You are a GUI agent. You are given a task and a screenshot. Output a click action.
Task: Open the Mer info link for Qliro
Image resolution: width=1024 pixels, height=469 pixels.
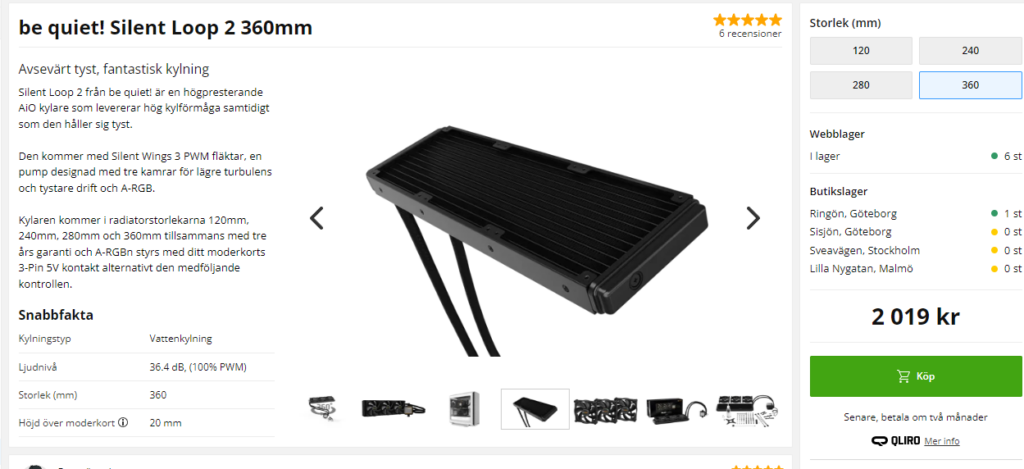pyautogui.click(x=942, y=441)
